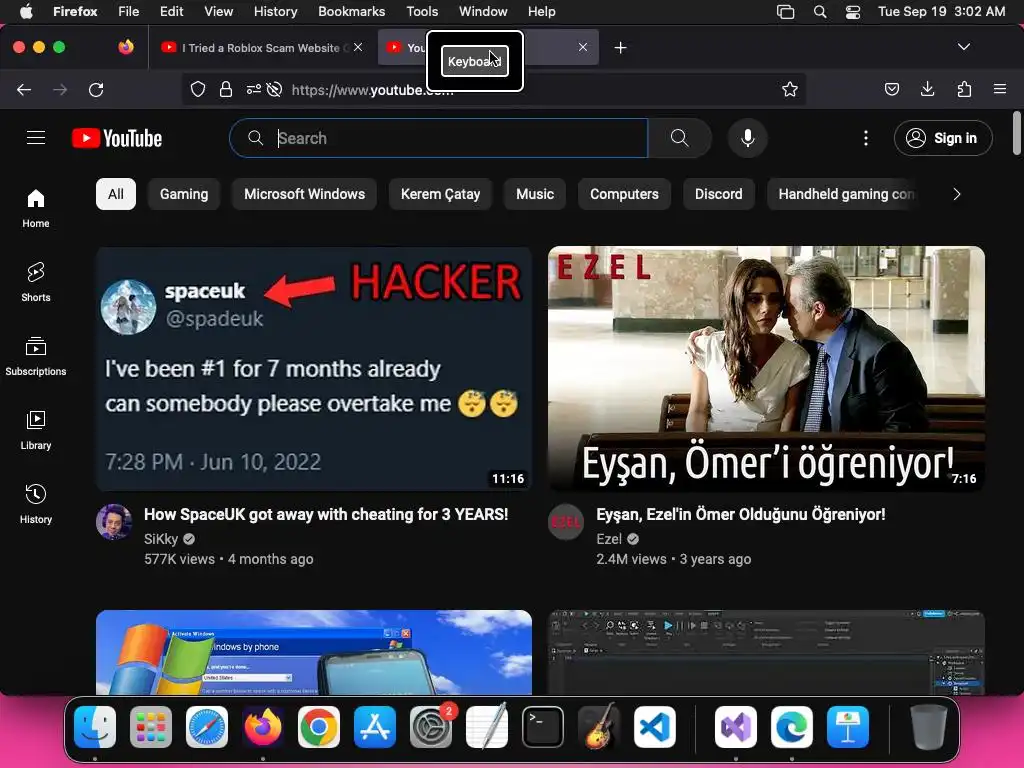Screen dimensions: 1024x768
Task: Go back with Firefox back arrow
Action: point(24,89)
